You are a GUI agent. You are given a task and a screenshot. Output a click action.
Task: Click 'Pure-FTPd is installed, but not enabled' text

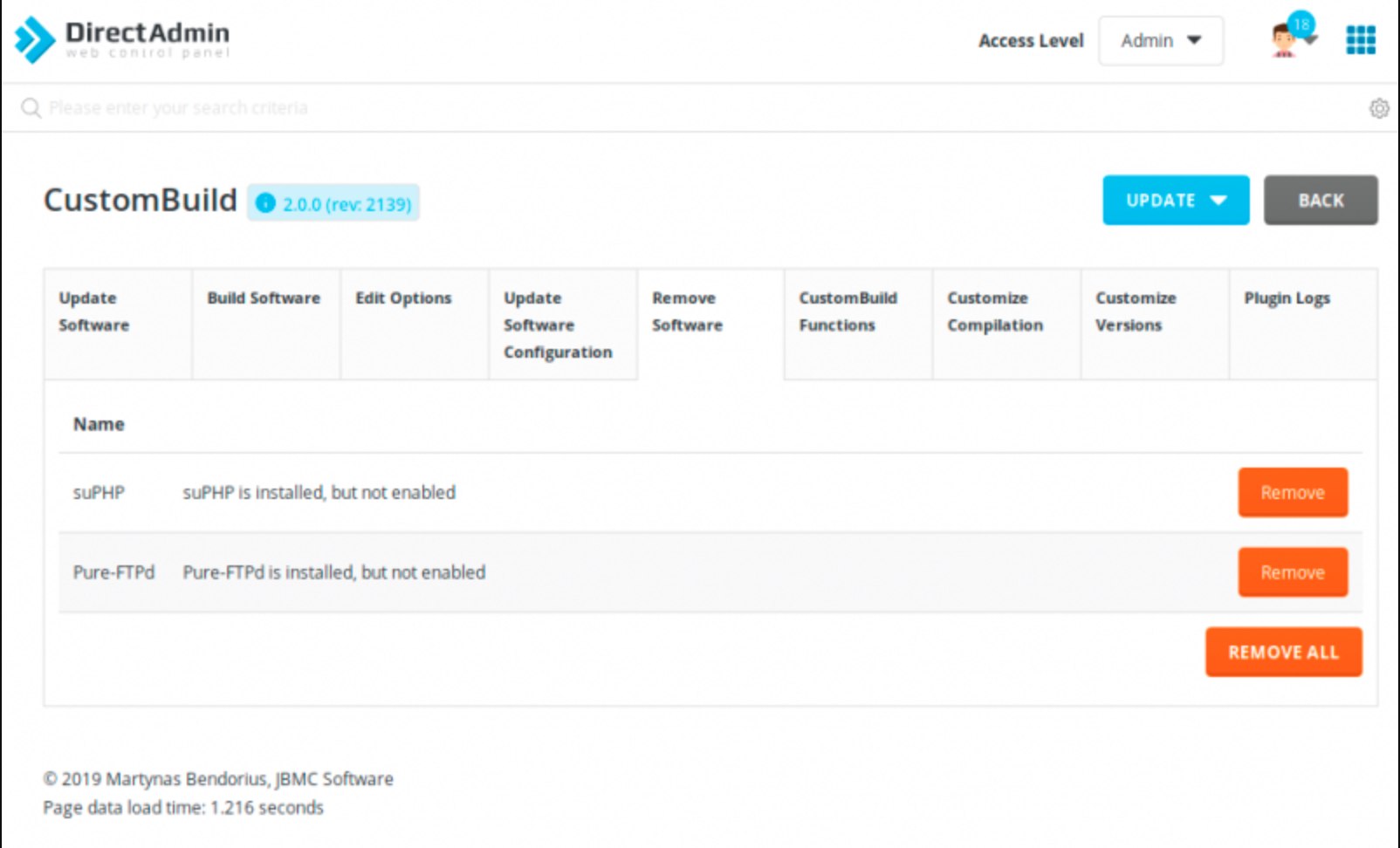[333, 572]
